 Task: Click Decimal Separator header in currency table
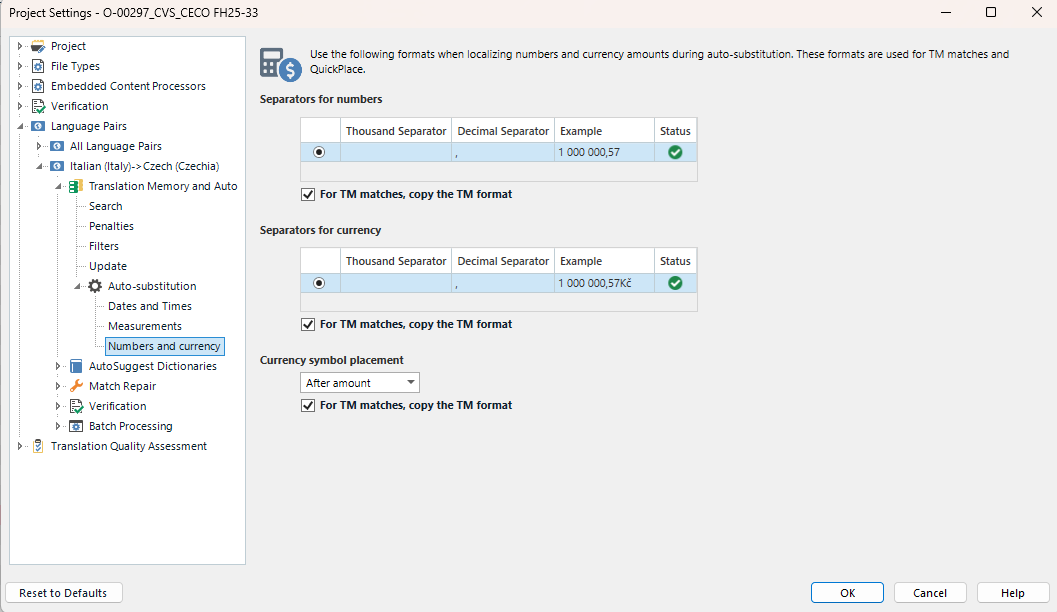click(503, 262)
